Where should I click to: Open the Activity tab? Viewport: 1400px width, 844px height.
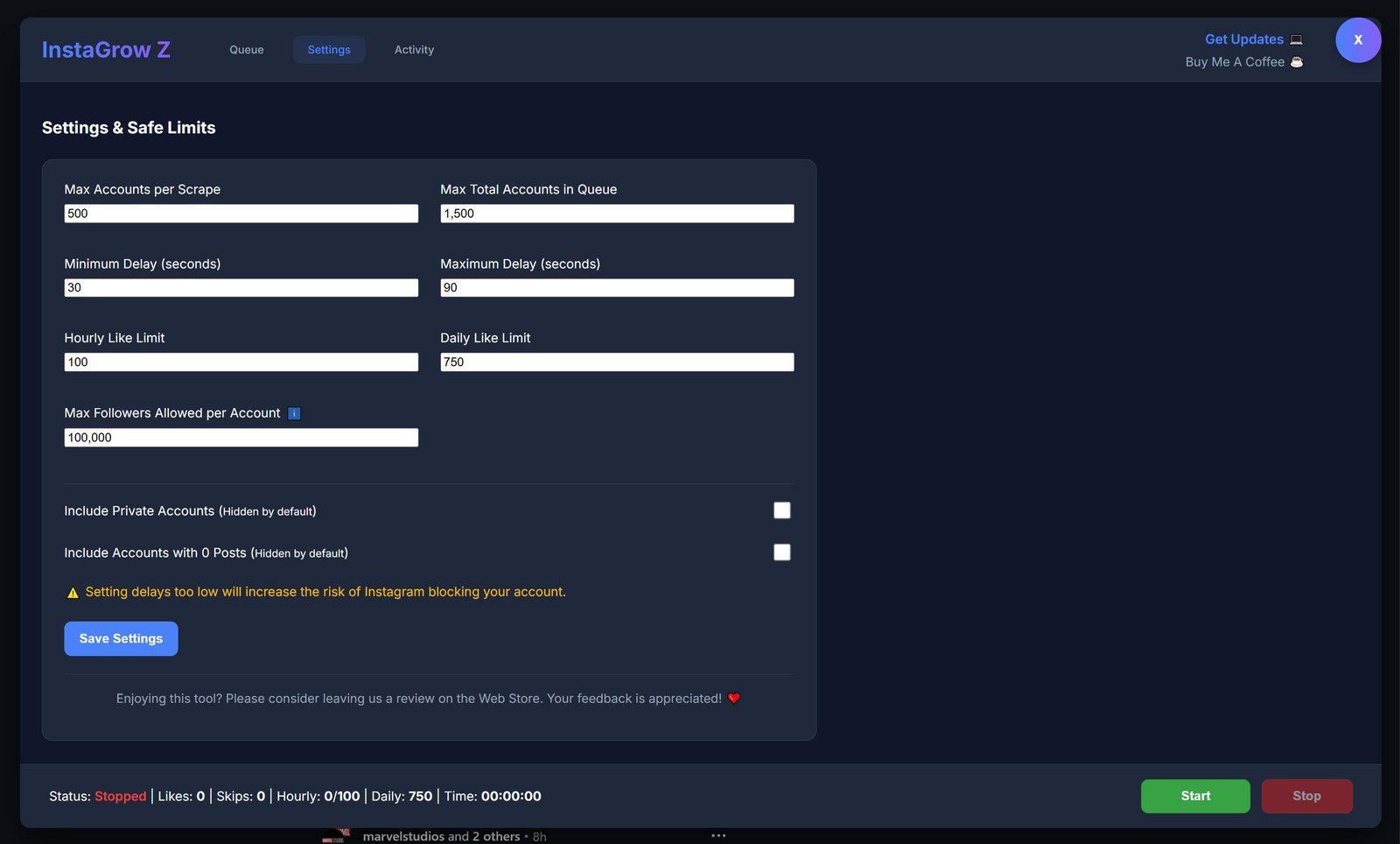[x=414, y=49]
